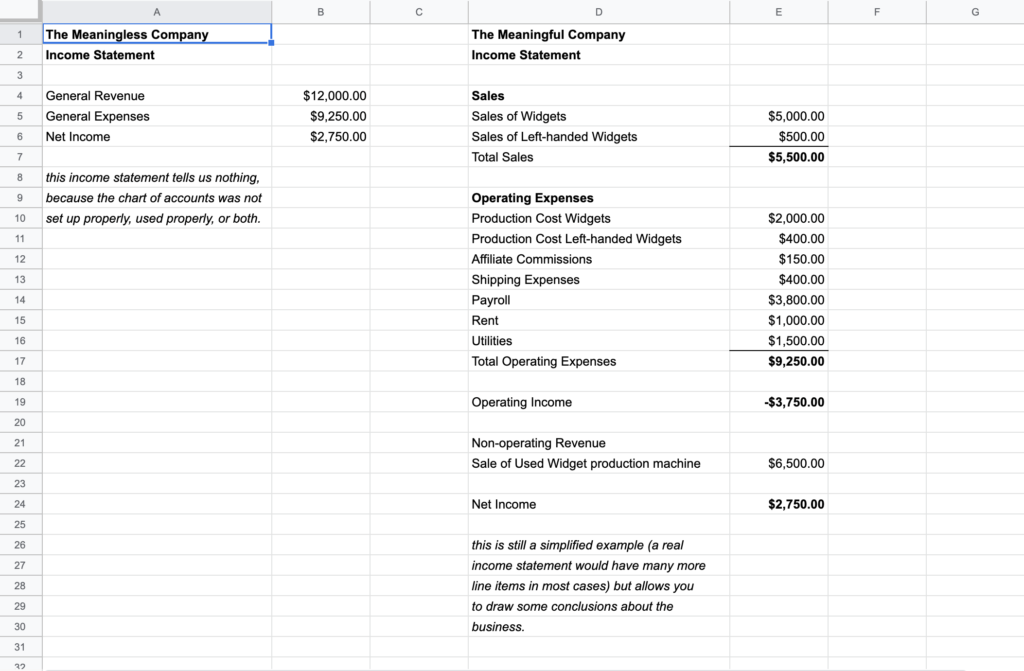Select the General Expenses label cell

(x=157, y=116)
